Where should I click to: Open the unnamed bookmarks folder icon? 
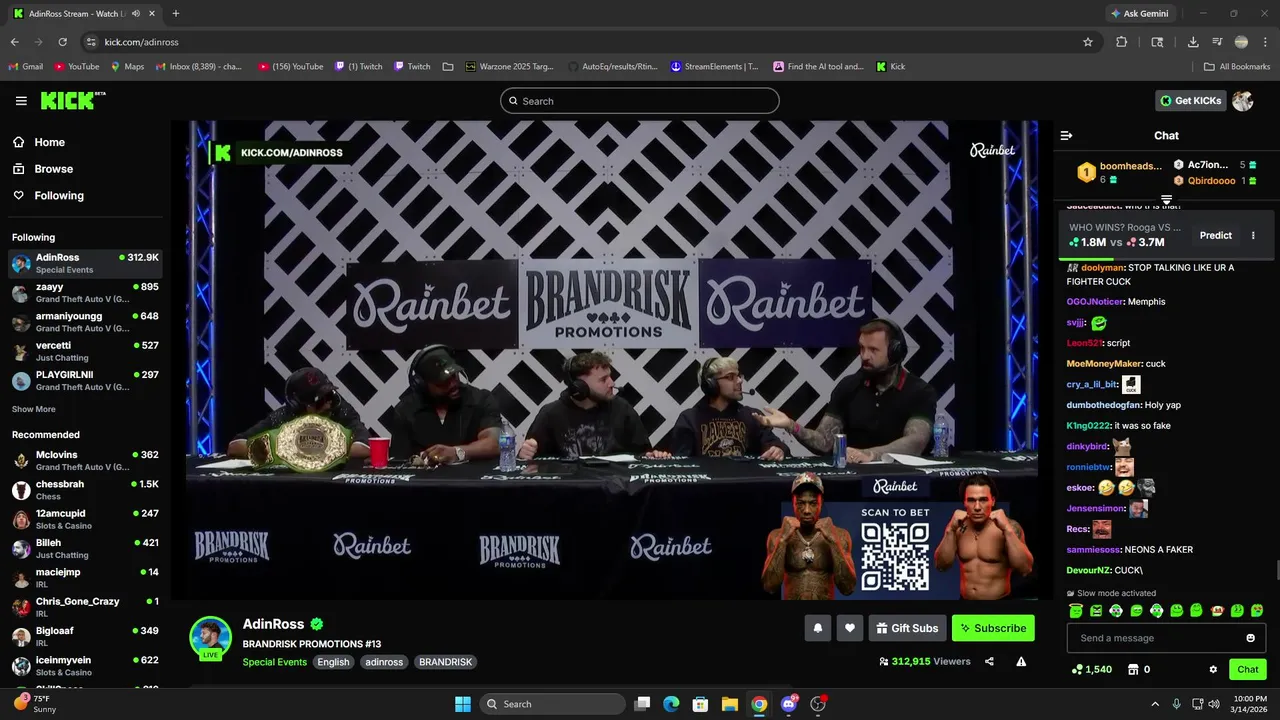point(448,67)
